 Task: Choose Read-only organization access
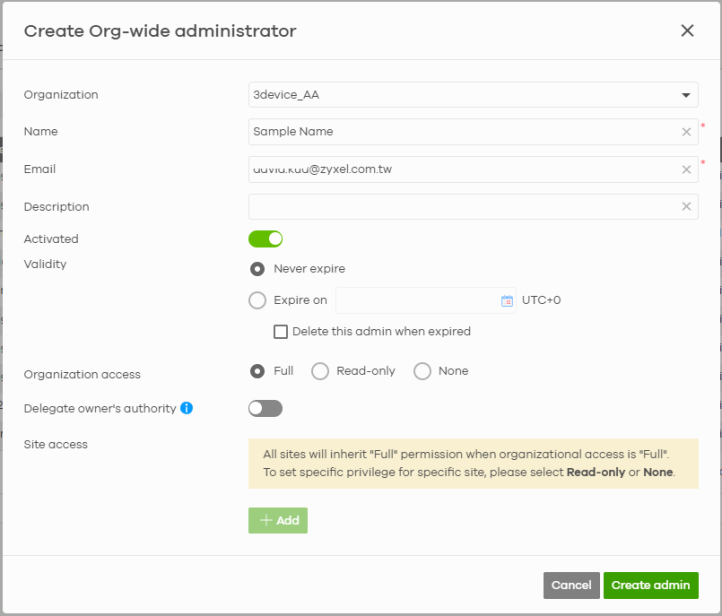(320, 371)
